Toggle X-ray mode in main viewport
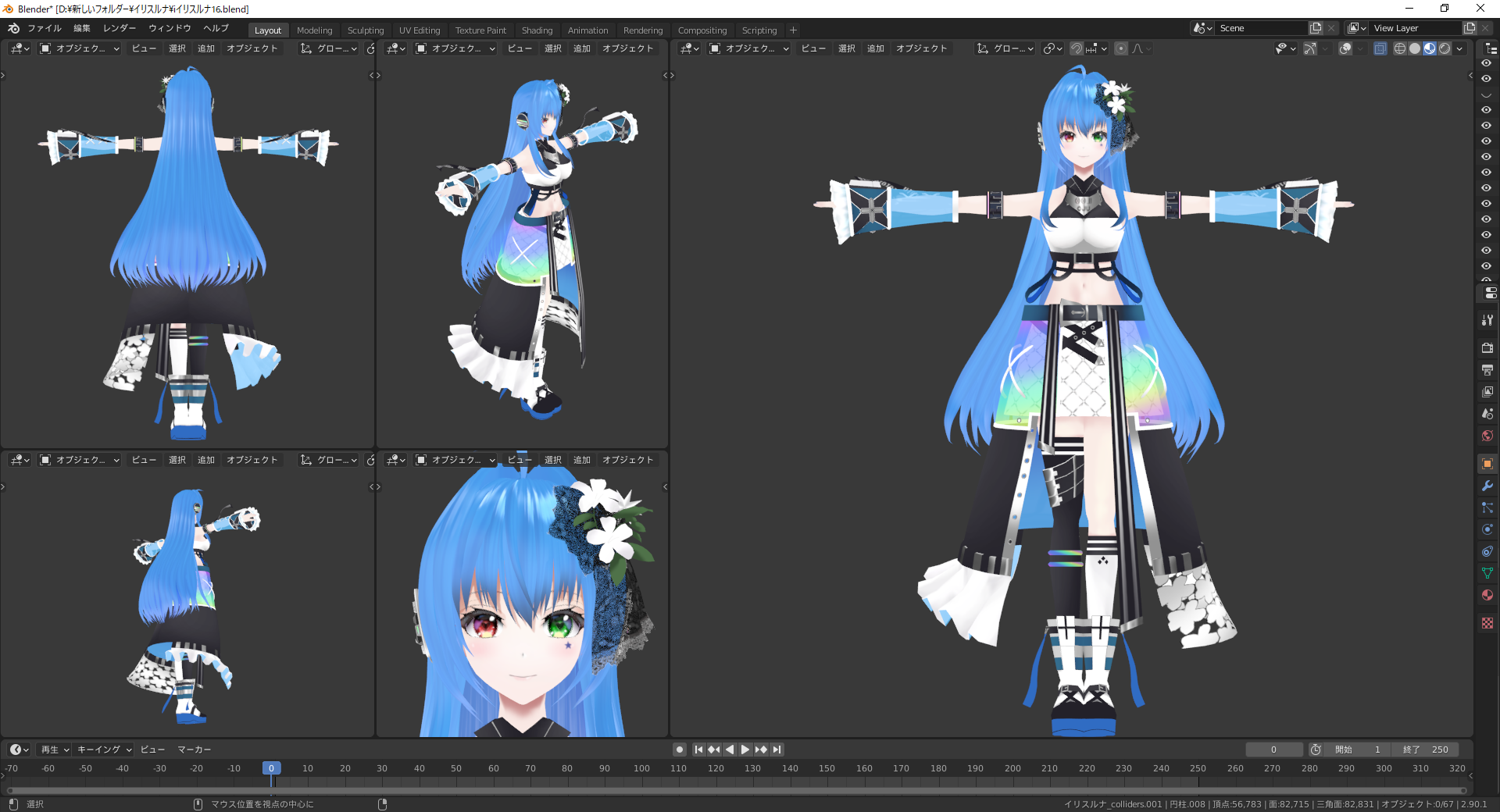The width and height of the screenshot is (1500, 812). pyautogui.click(x=1380, y=48)
